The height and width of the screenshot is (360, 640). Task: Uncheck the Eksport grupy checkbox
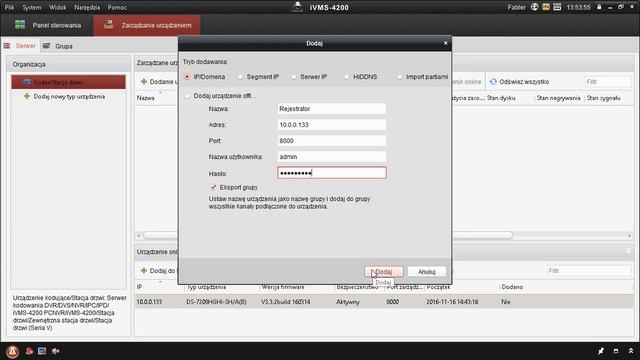pos(213,187)
